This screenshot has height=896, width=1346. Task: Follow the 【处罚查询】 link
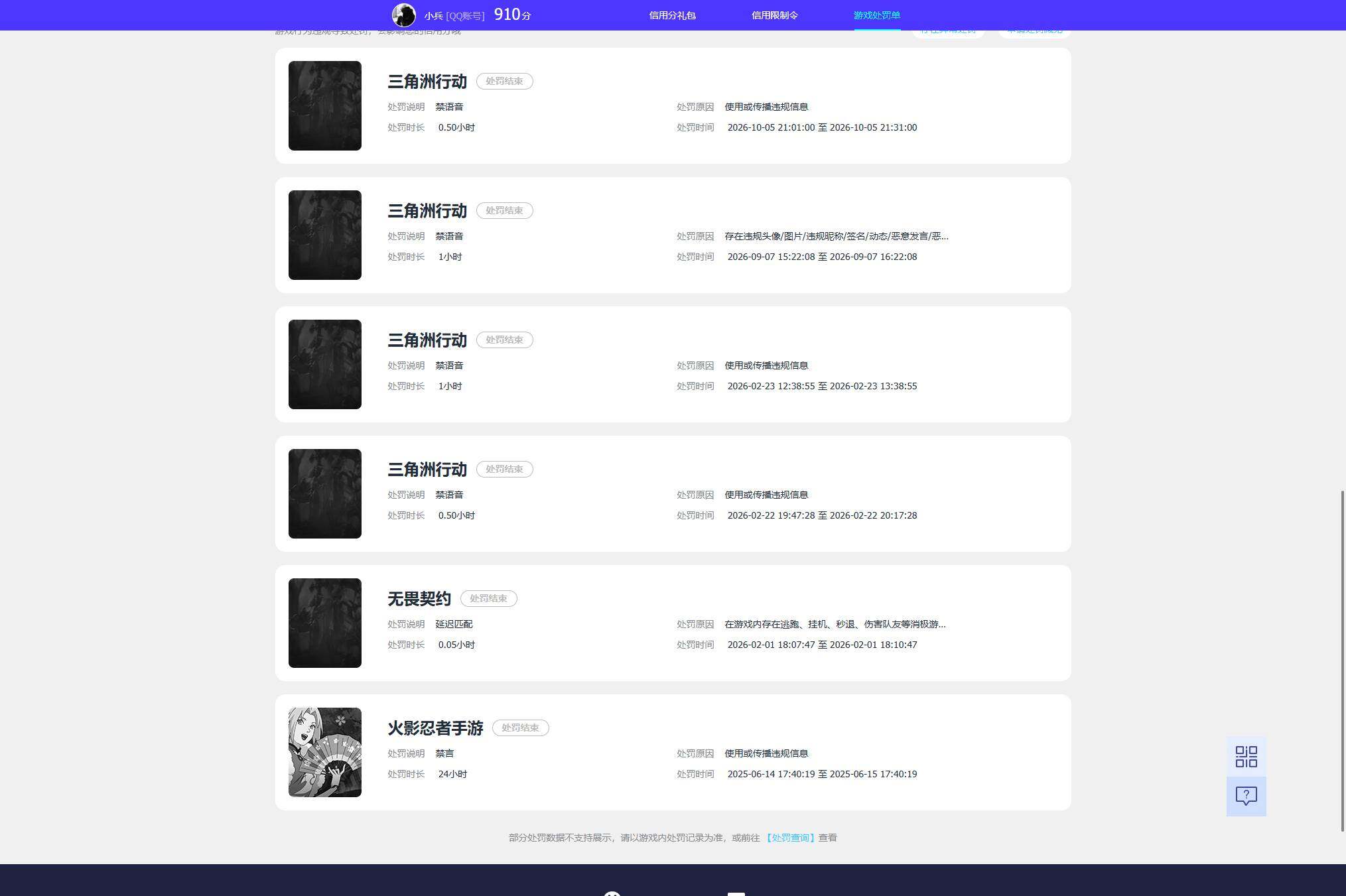pyautogui.click(x=789, y=838)
